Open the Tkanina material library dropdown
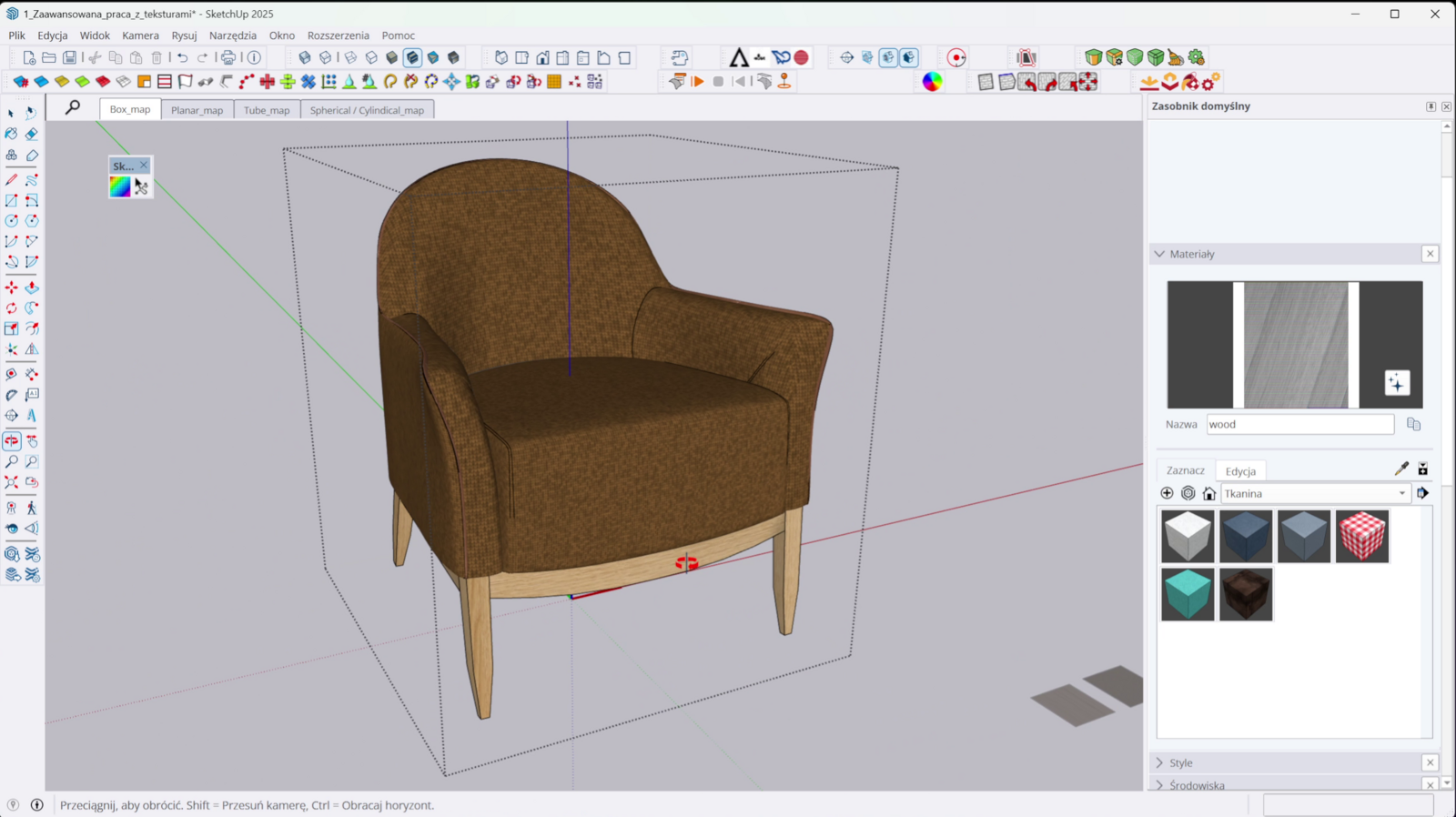1456x817 pixels. pyautogui.click(x=1401, y=493)
